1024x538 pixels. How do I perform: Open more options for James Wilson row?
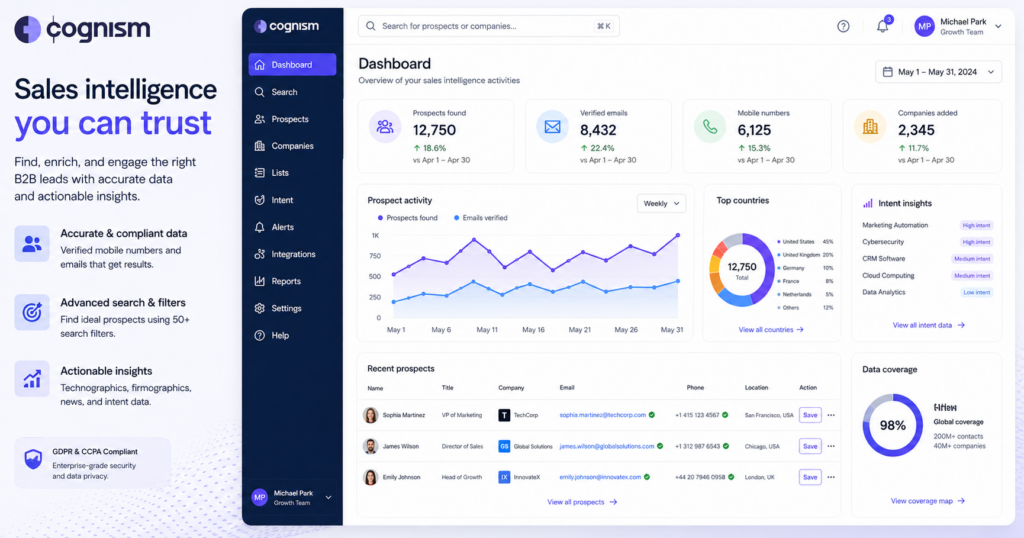831,447
